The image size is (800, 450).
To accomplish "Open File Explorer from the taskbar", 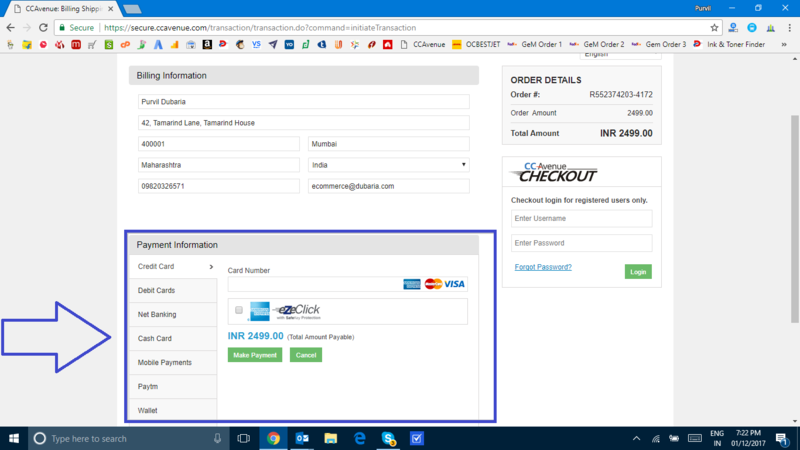I will 331,438.
